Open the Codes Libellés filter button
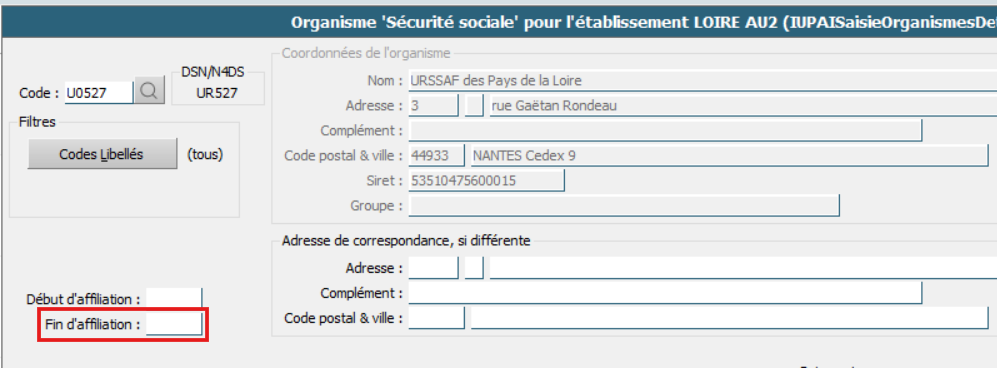The width and height of the screenshot is (997, 368). point(102,154)
